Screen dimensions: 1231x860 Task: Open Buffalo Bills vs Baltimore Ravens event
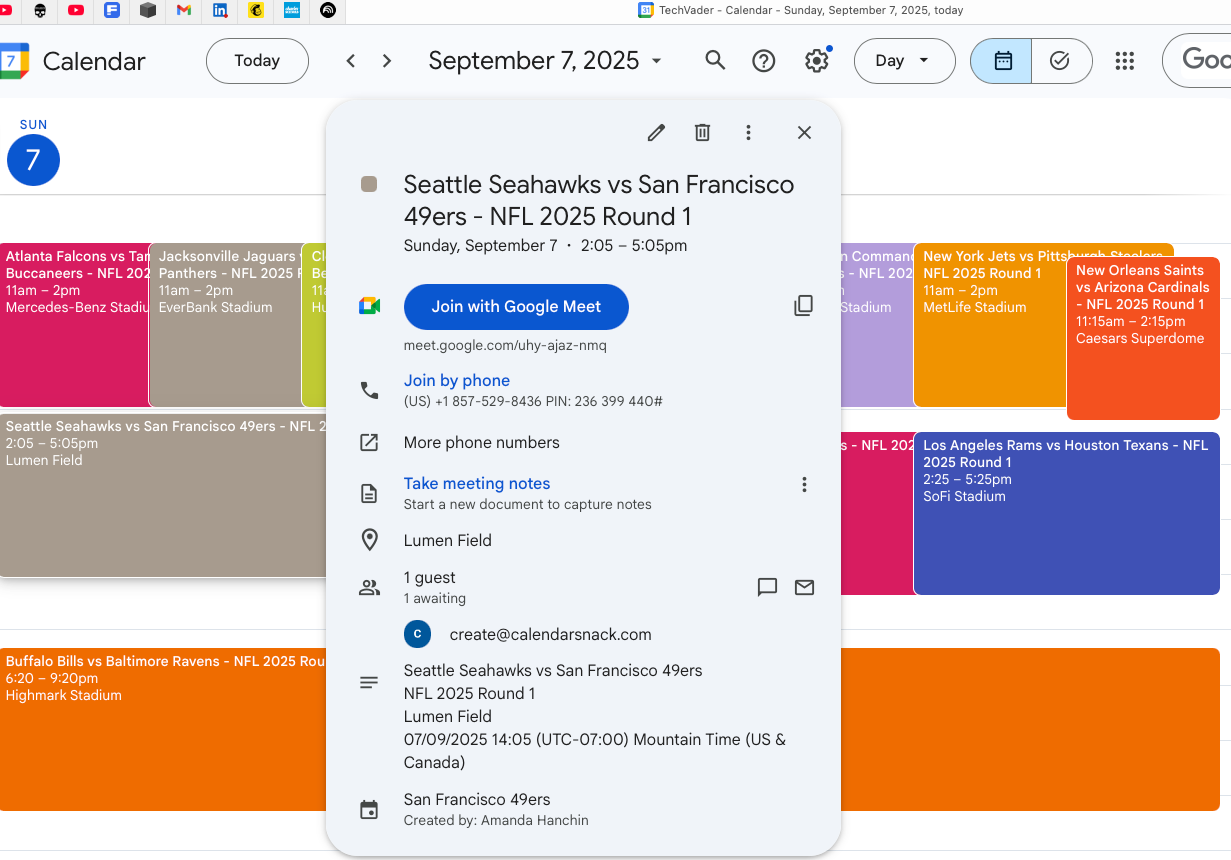[x=163, y=729]
